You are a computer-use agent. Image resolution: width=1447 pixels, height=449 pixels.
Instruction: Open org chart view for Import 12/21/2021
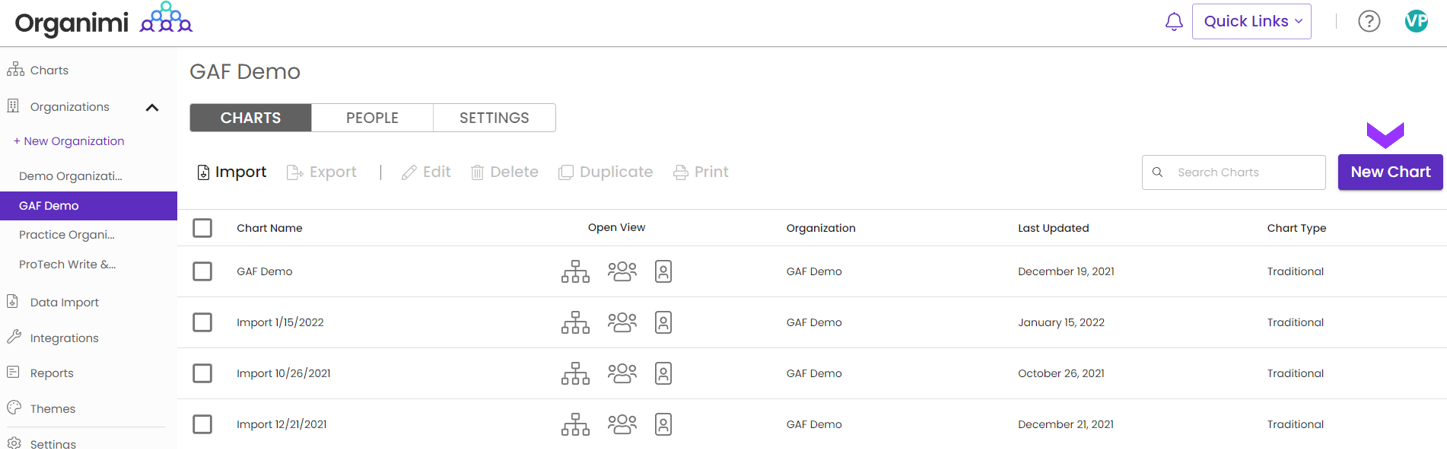(575, 424)
